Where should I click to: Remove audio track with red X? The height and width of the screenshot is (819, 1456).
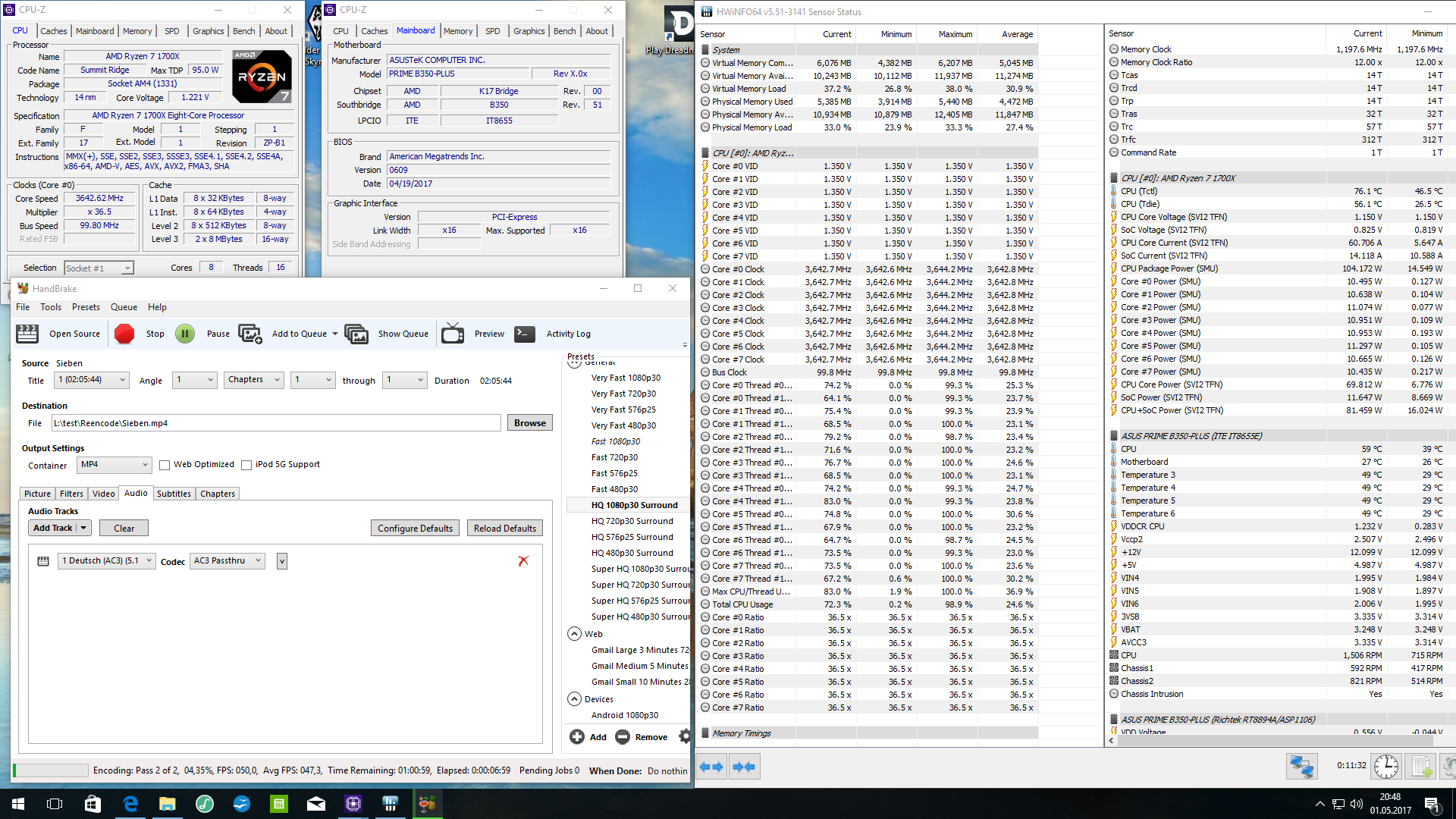point(523,561)
